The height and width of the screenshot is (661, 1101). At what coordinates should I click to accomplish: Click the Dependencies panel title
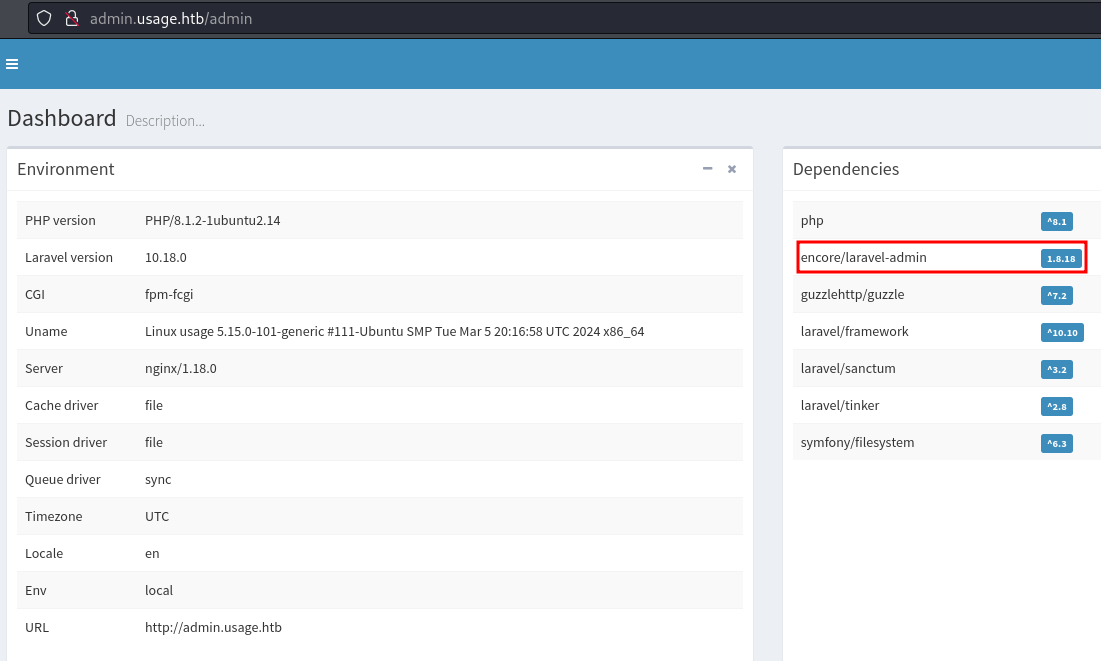(x=845, y=169)
